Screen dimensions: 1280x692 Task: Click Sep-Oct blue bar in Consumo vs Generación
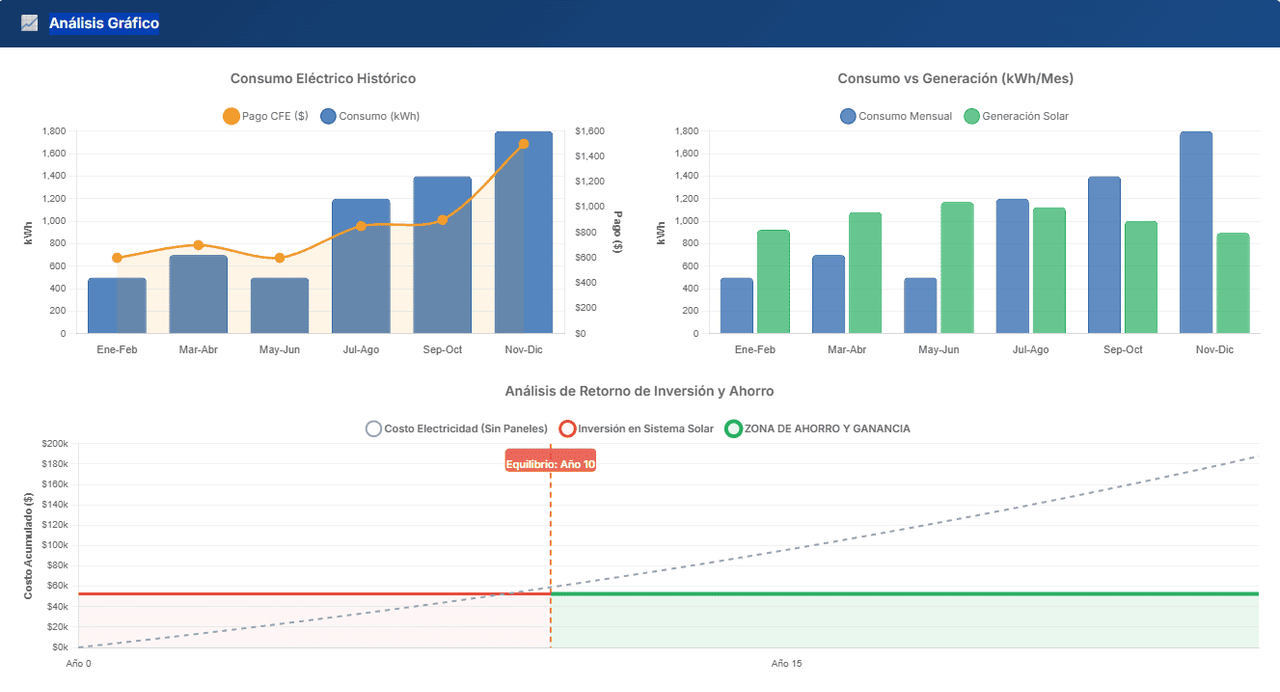[1105, 255]
